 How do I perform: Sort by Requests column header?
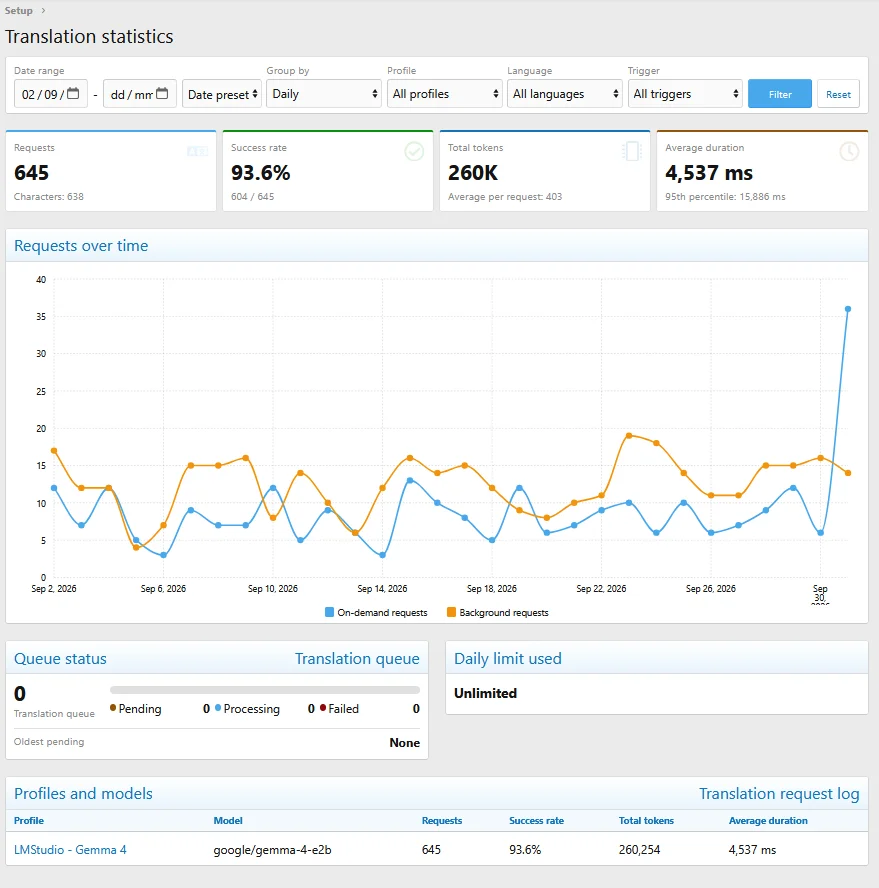[442, 821]
